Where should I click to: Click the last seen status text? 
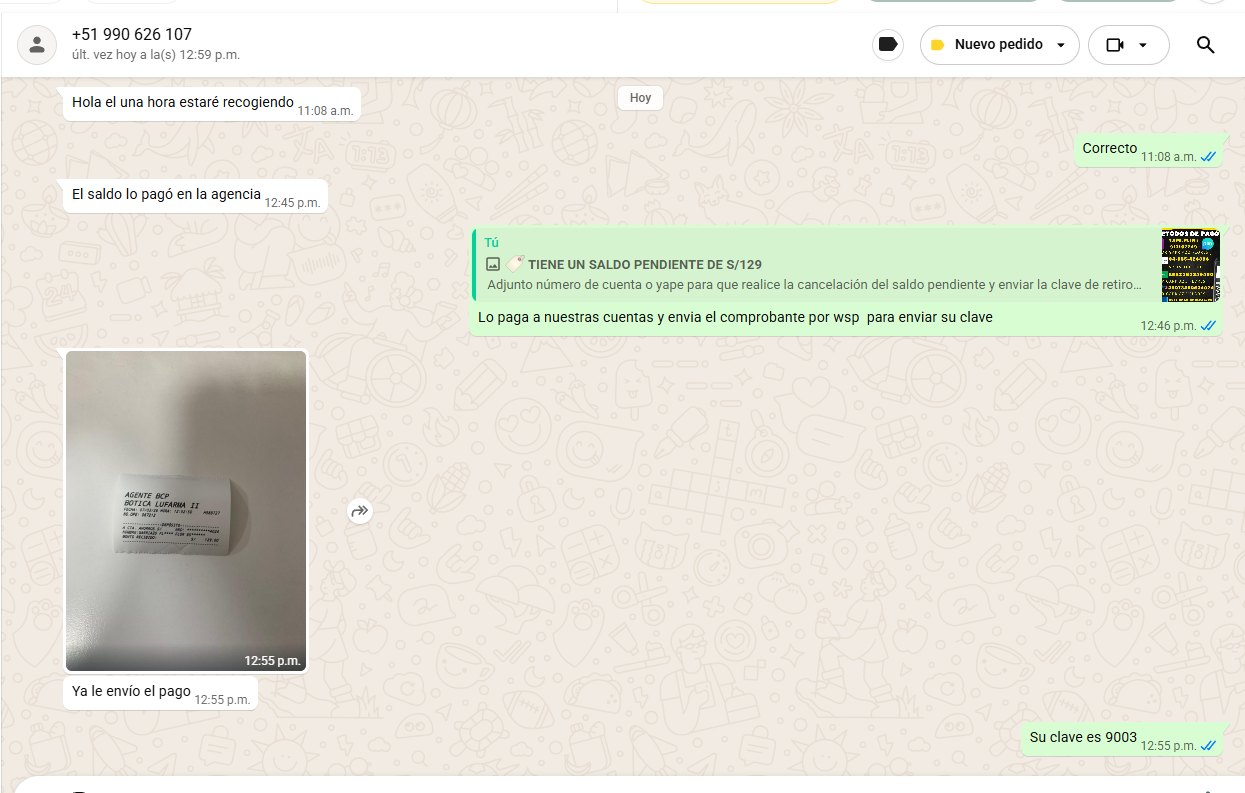pyautogui.click(x=155, y=55)
